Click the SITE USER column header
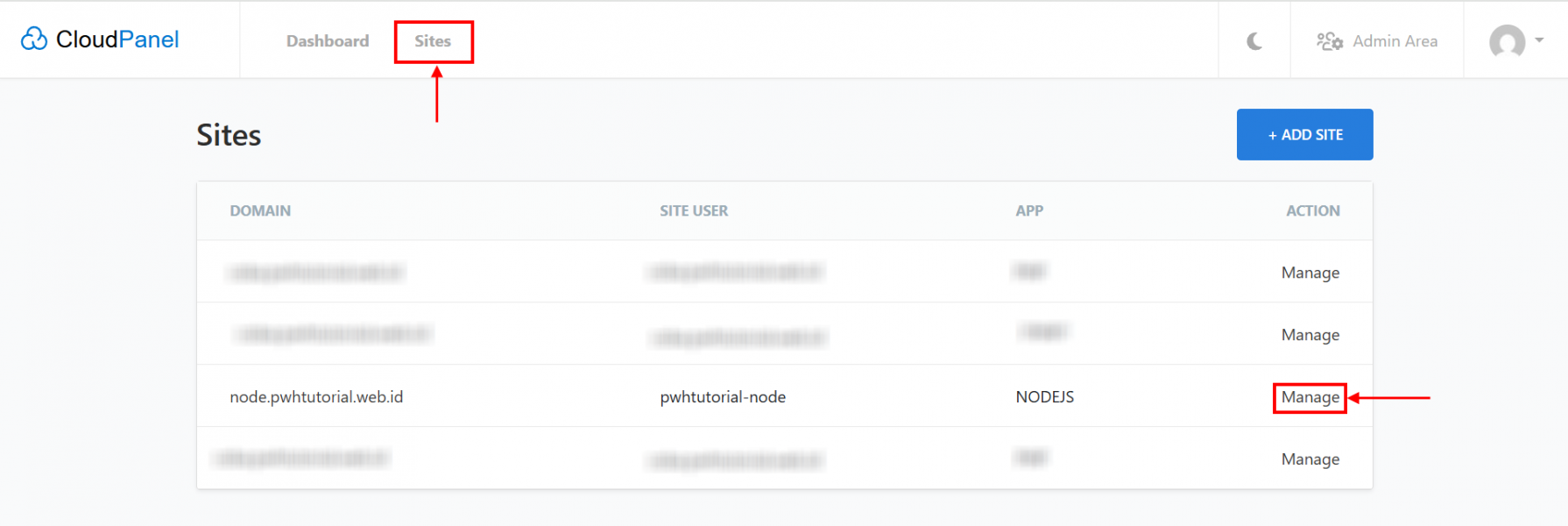Viewport: 1568px width, 526px height. [694, 210]
